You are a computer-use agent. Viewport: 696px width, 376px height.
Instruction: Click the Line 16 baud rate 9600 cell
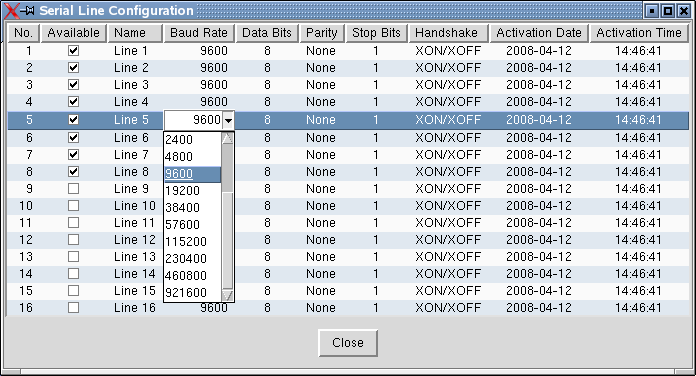coord(199,309)
